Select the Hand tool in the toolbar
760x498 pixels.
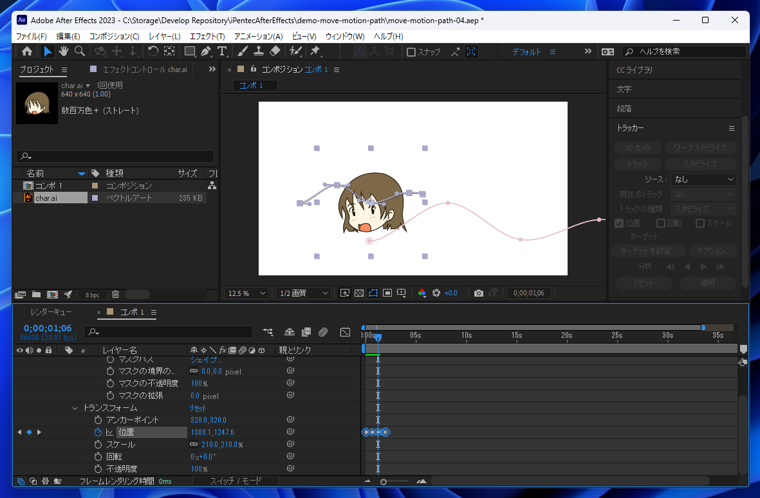coord(63,52)
